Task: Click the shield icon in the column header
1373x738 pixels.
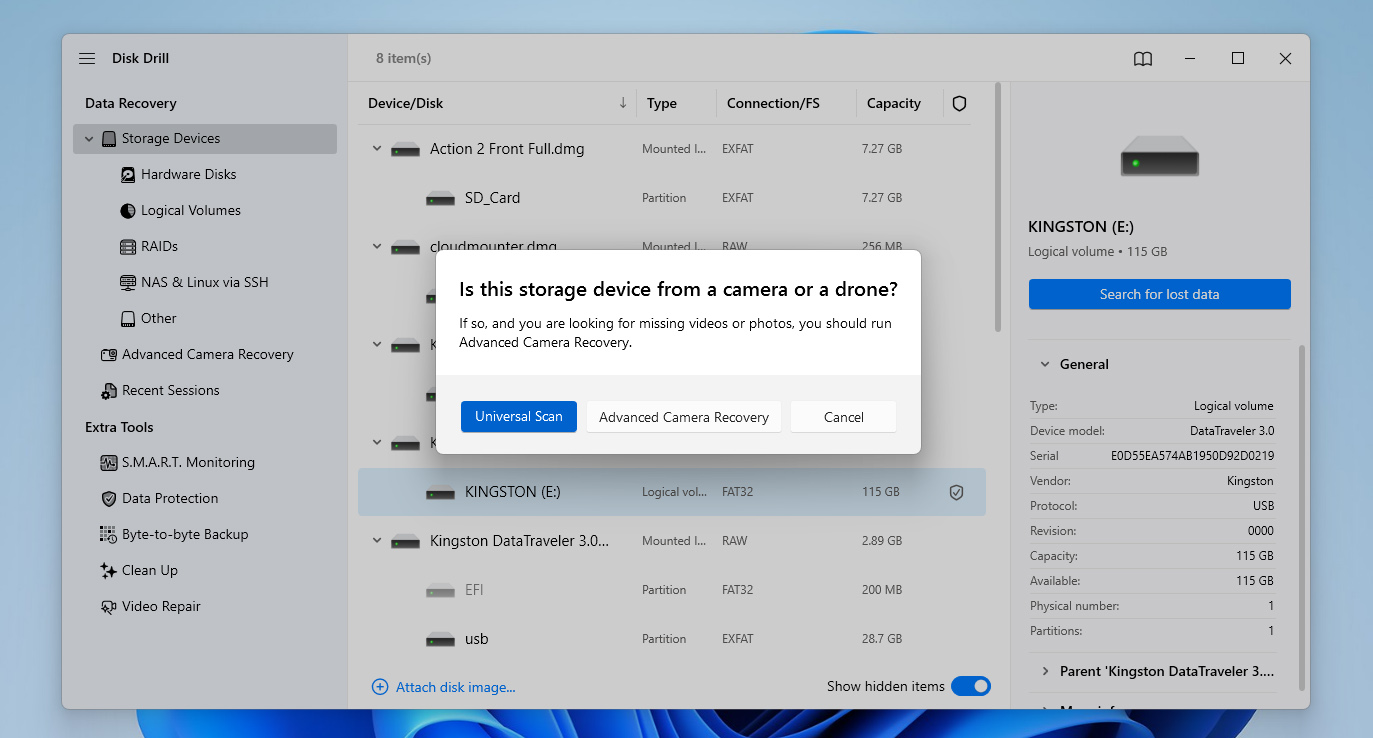Action: click(959, 103)
